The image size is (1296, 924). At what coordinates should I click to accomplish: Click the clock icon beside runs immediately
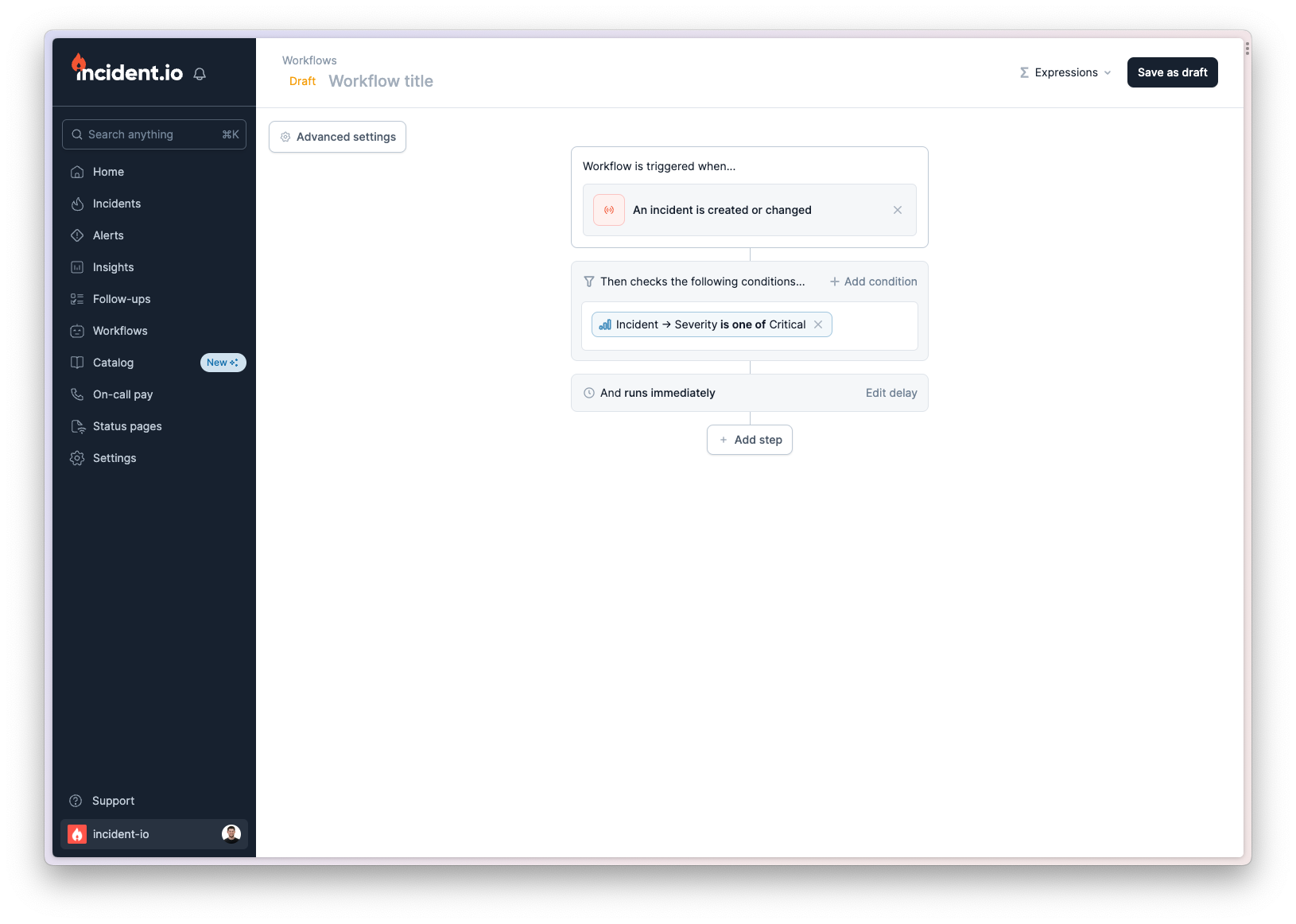click(x=589, y=393)
